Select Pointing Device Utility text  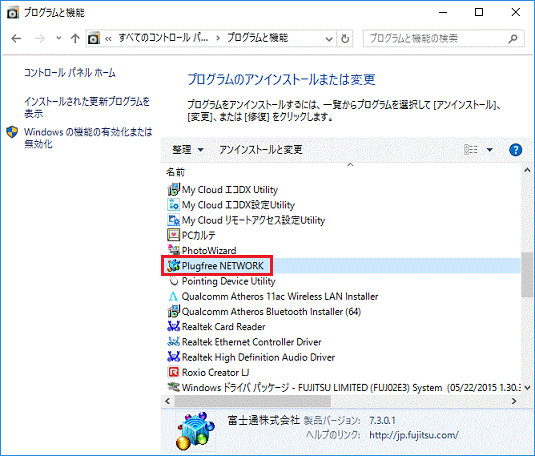pos(229,281)
